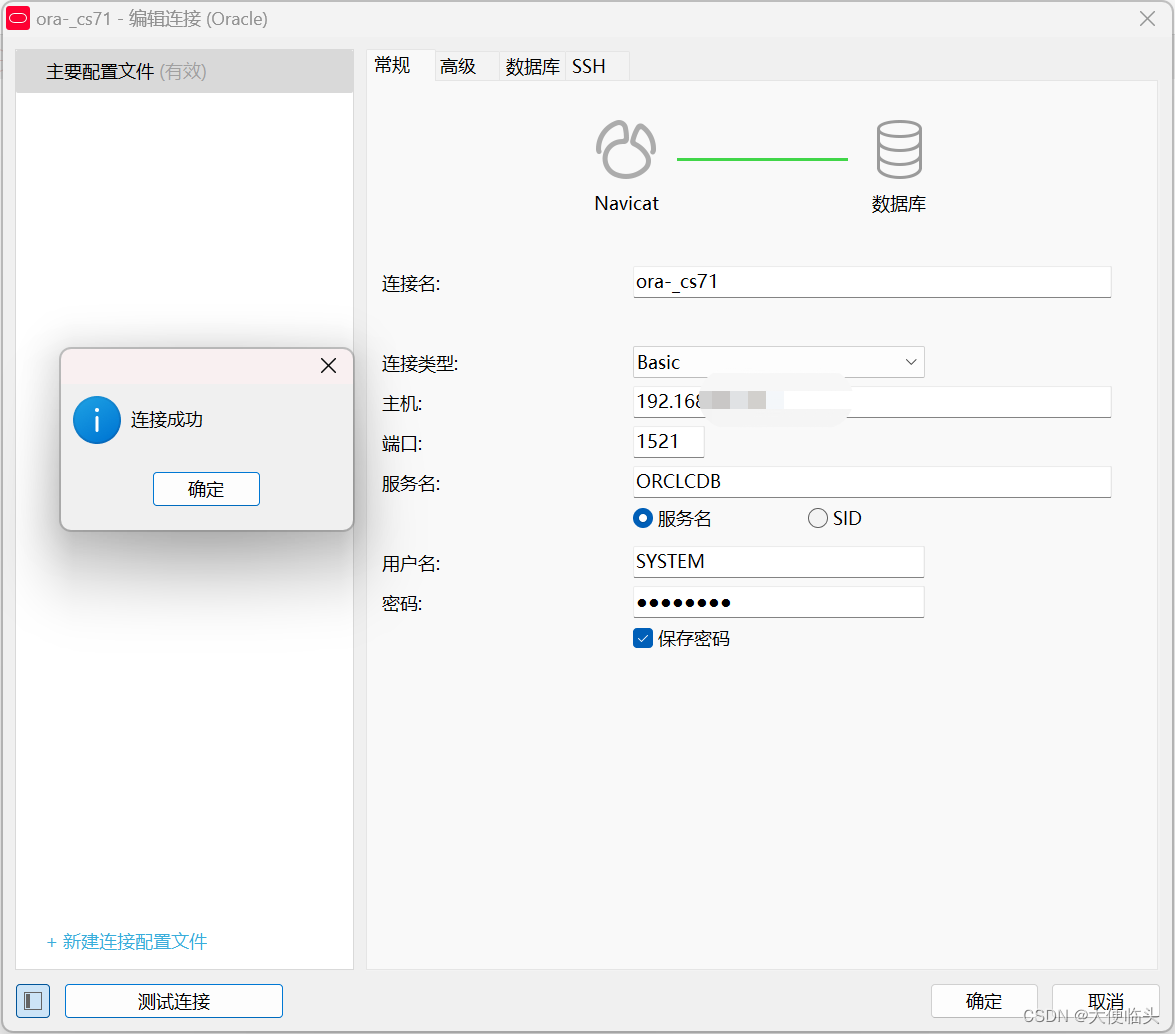Open the 连接类型 Basic dropdown
Viewport: 1175px width, 1034px height.
(x=779, y=362)
